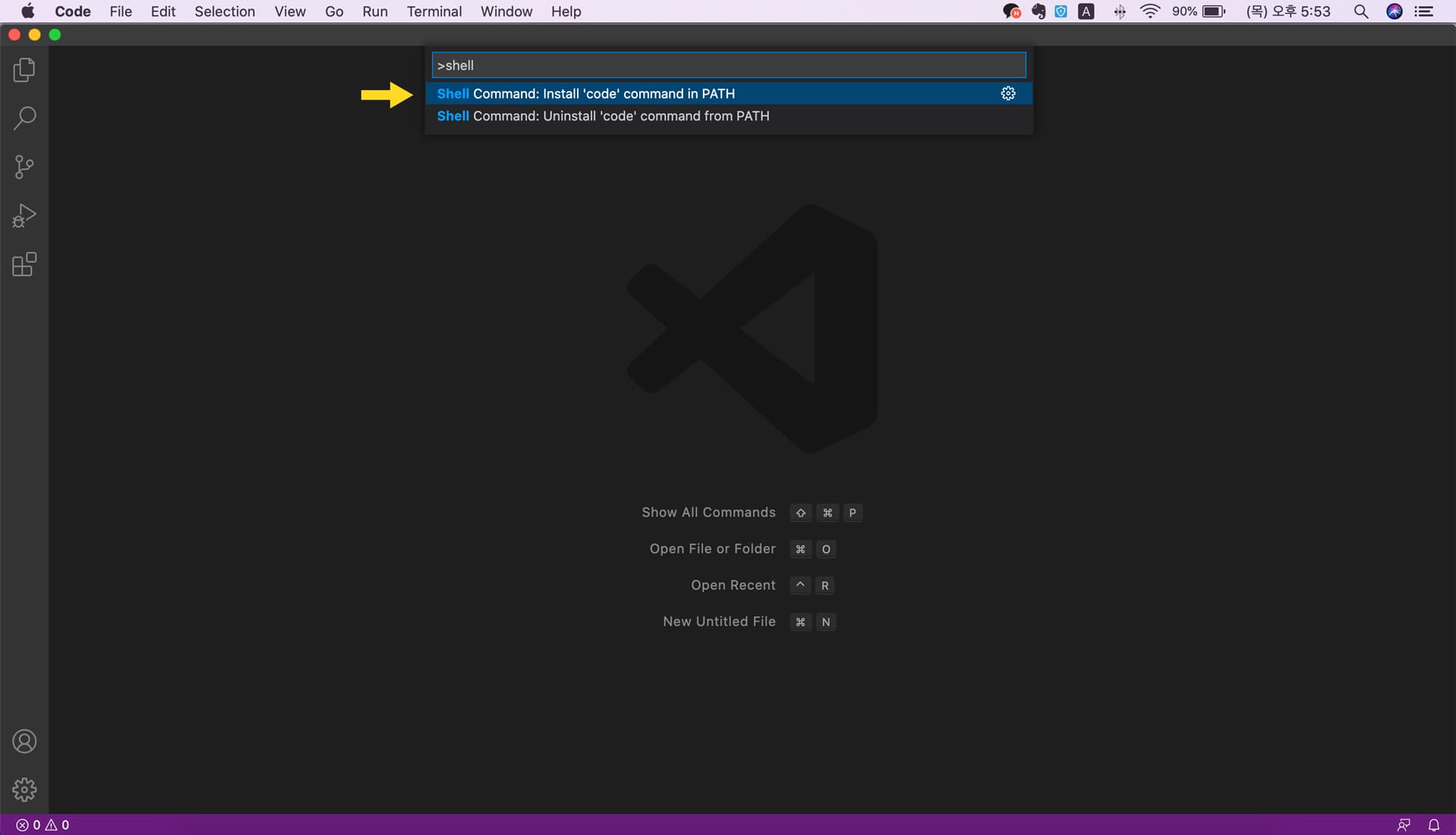Click the errors and warnings counter
Screen dimensions: 1456x835
pyautogui.click(x=42, y=824)
